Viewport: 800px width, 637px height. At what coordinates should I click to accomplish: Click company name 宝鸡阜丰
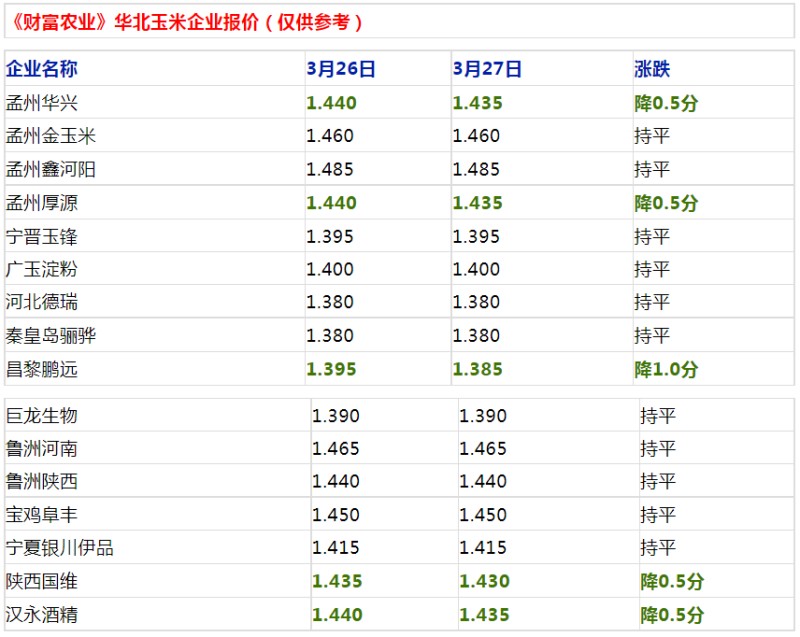[x=41, y=515]
